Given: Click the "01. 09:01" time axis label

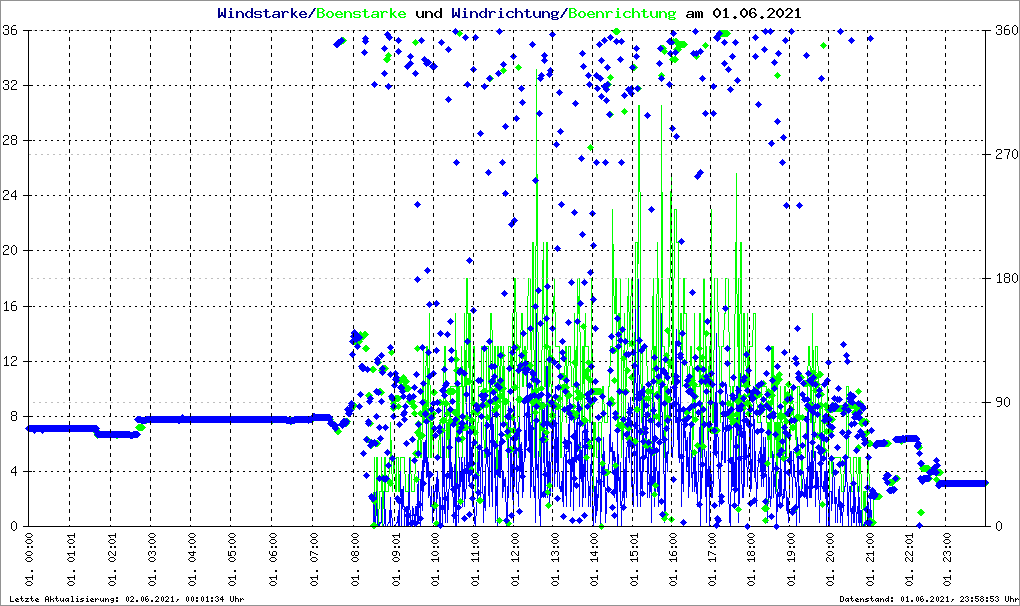Looking at the screenshot, I should (395, 559).
